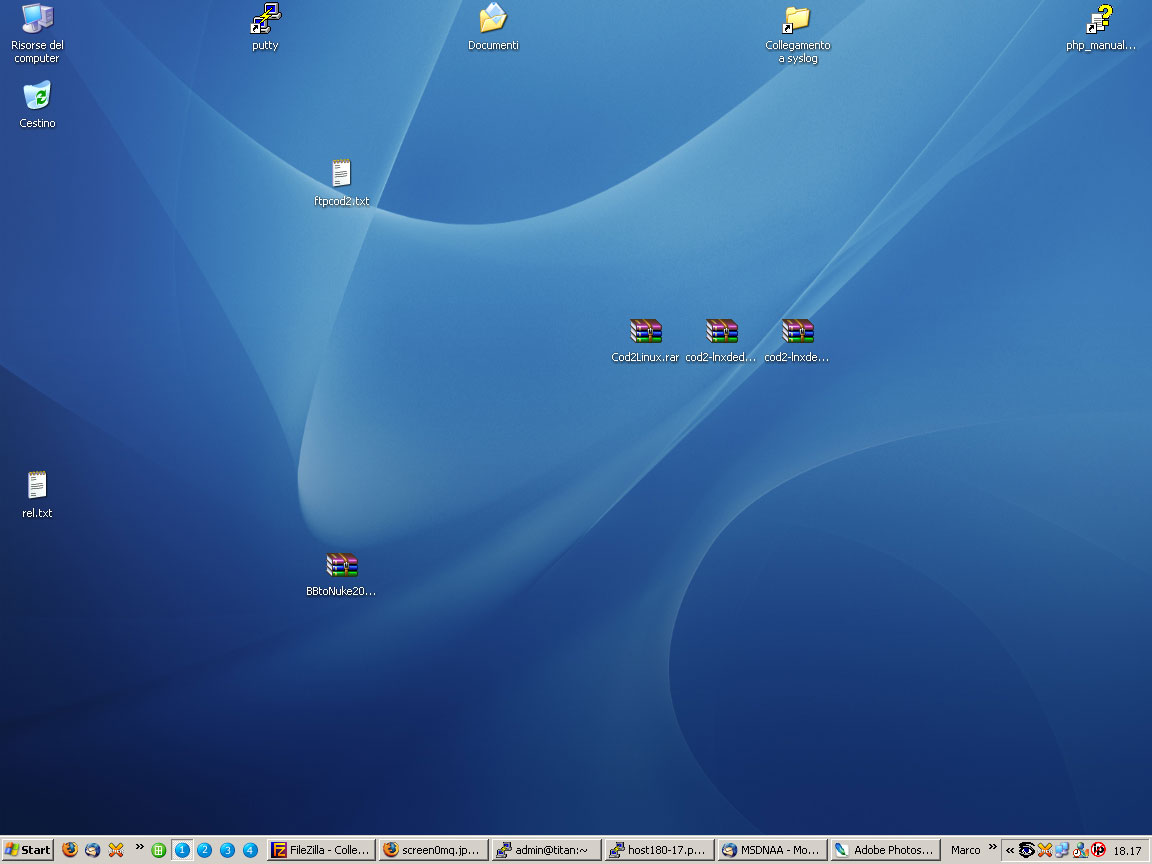The height and width of the screenshot is (864, 1152).
Task: Launch Thunderbird from the Quick Launch bar
Action: point(93,850)
